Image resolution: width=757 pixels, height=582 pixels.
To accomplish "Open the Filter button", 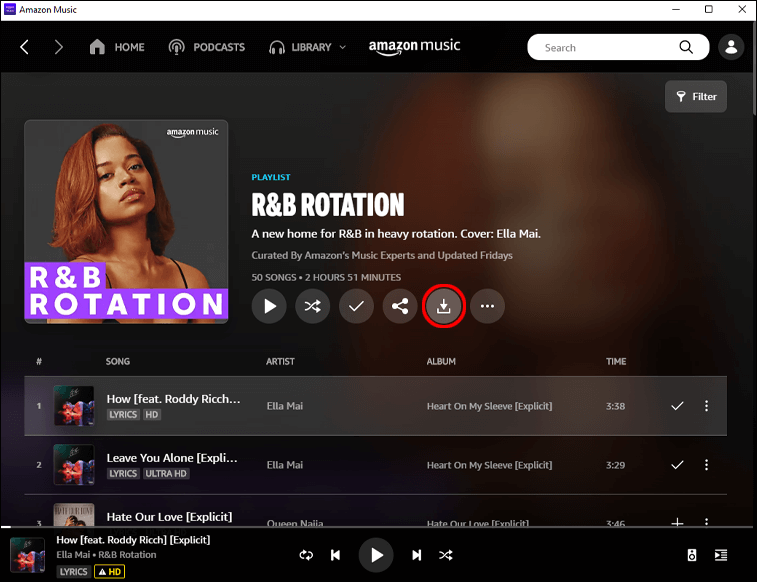I will [x=696, y=97].
